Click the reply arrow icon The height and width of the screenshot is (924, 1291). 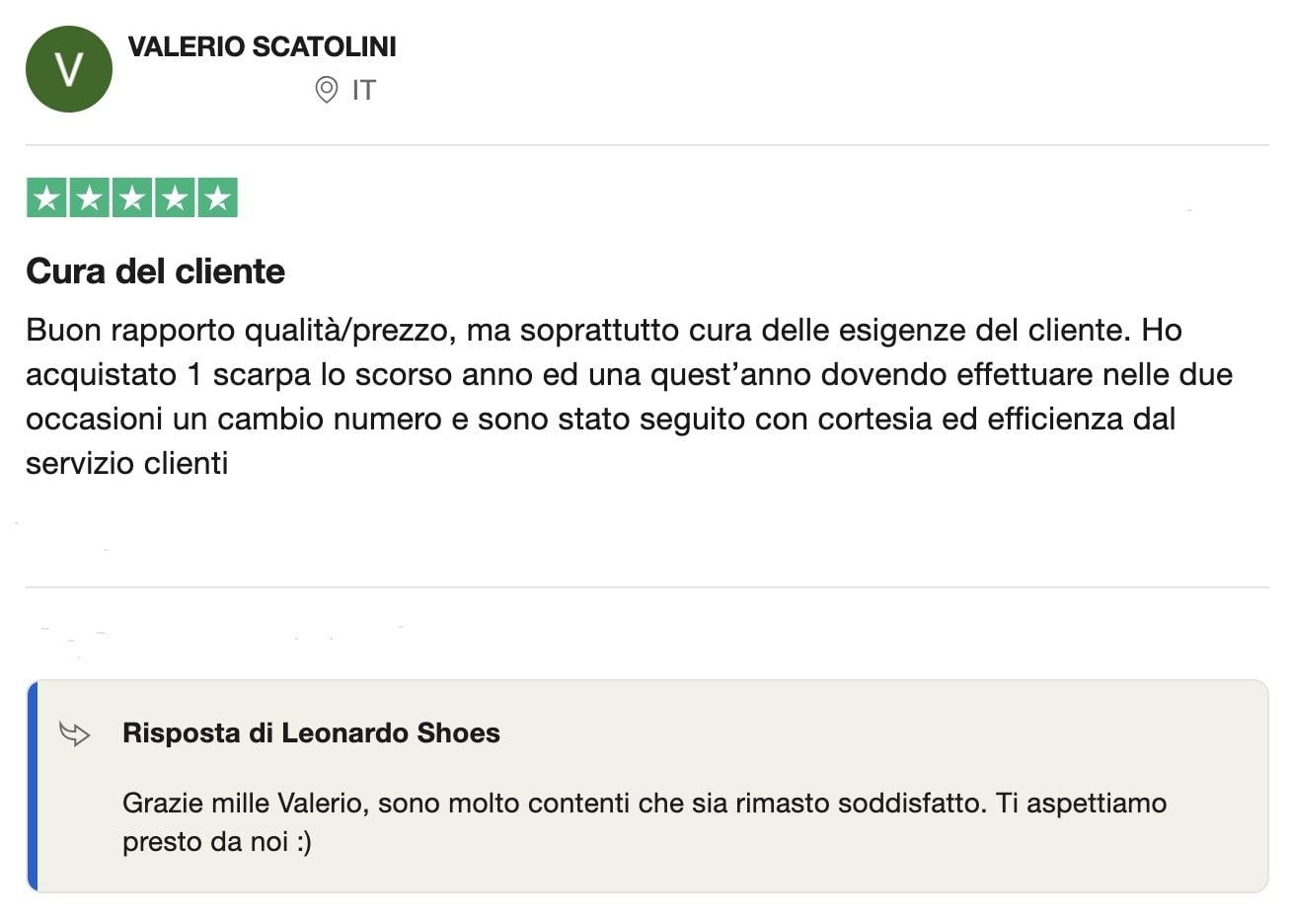pyautogui.click(x=75, y=733)
